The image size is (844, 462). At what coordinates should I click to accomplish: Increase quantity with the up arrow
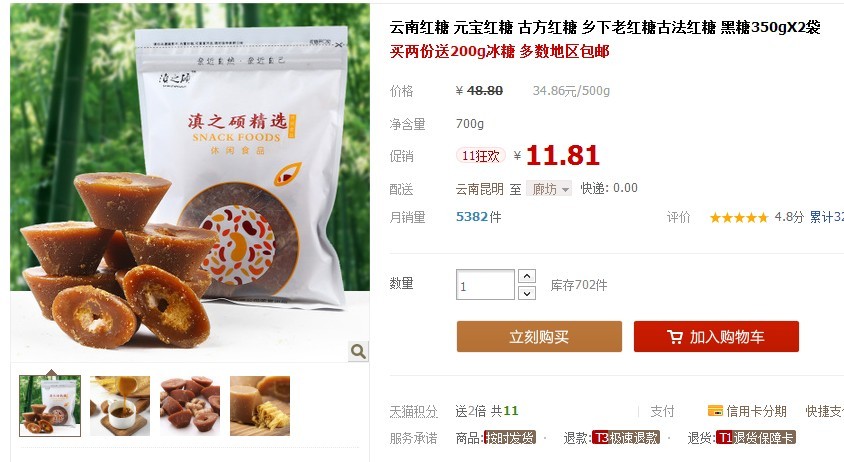coord(526,276)
